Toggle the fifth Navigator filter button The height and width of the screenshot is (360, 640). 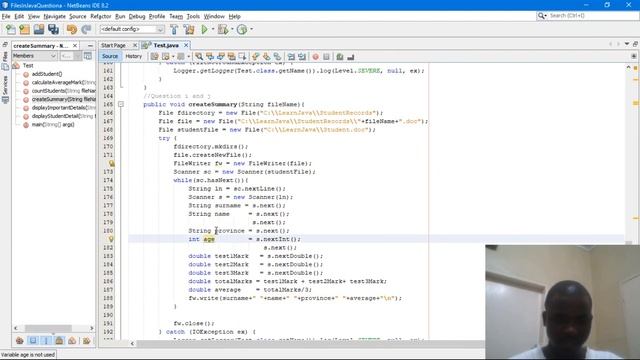click(72, 340)
